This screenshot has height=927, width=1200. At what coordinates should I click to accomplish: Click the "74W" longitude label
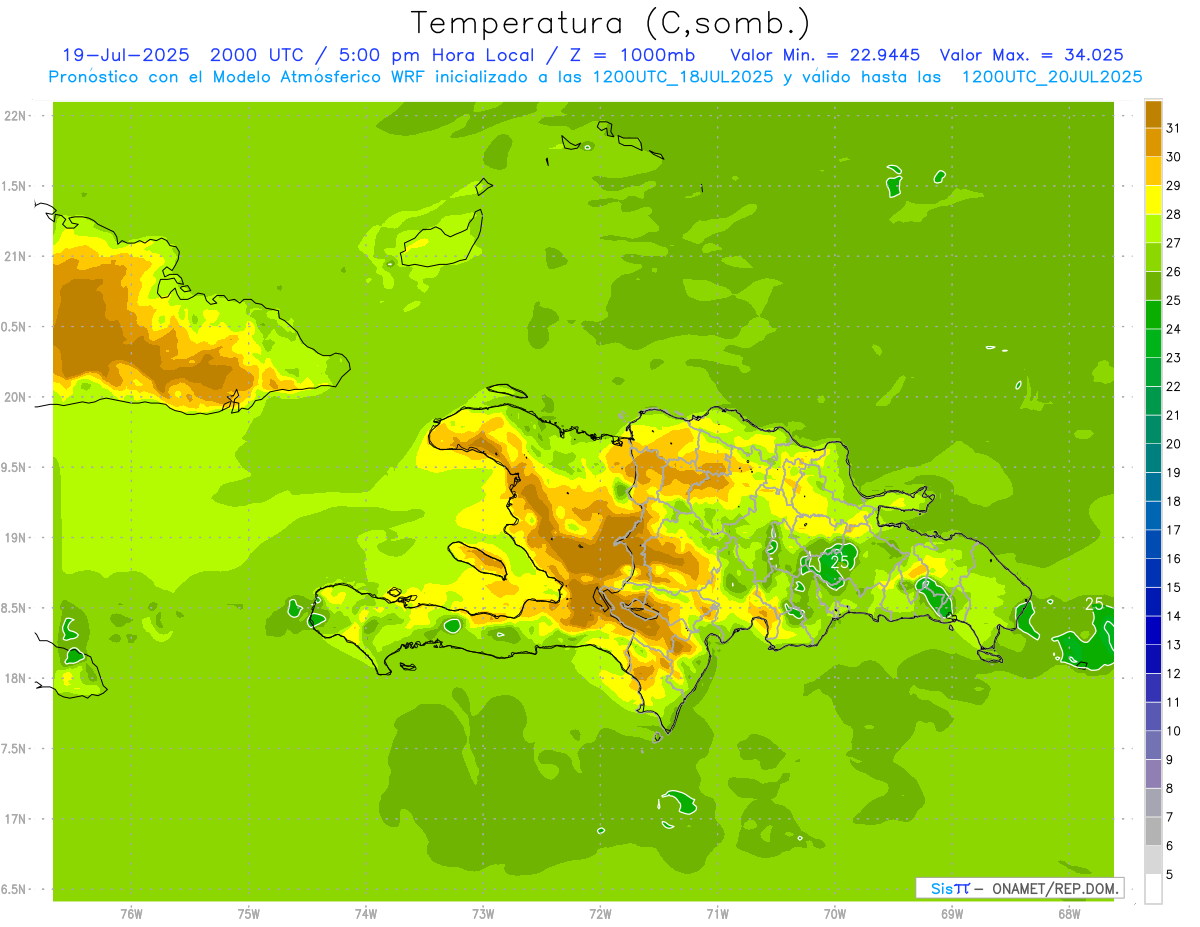point(366,913)
